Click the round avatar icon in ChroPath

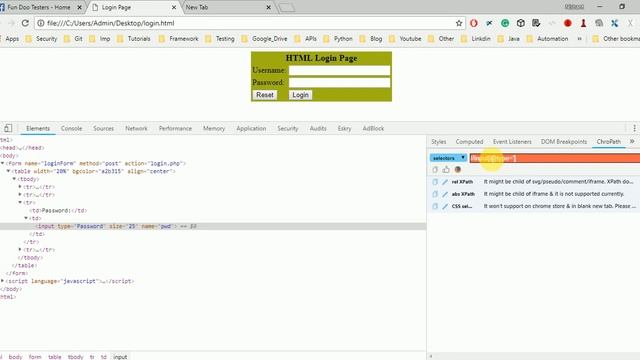tap(458, 169)
